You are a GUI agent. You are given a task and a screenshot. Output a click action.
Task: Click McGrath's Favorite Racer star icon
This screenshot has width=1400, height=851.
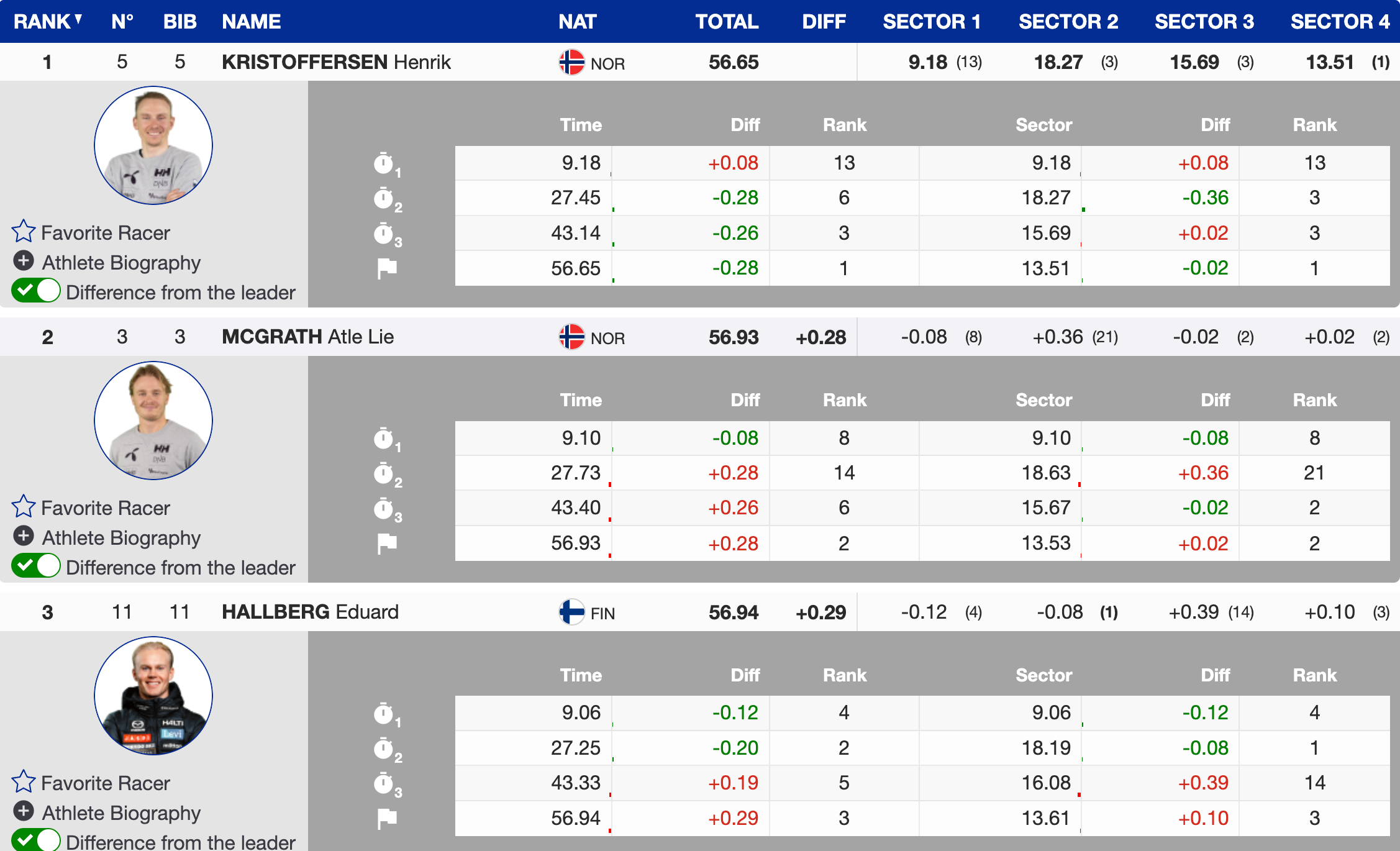24,506
